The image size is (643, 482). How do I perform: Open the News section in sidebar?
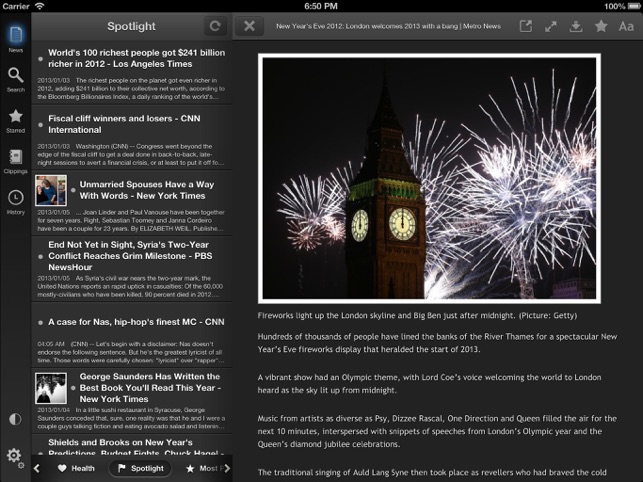click(x=16, y=39)
